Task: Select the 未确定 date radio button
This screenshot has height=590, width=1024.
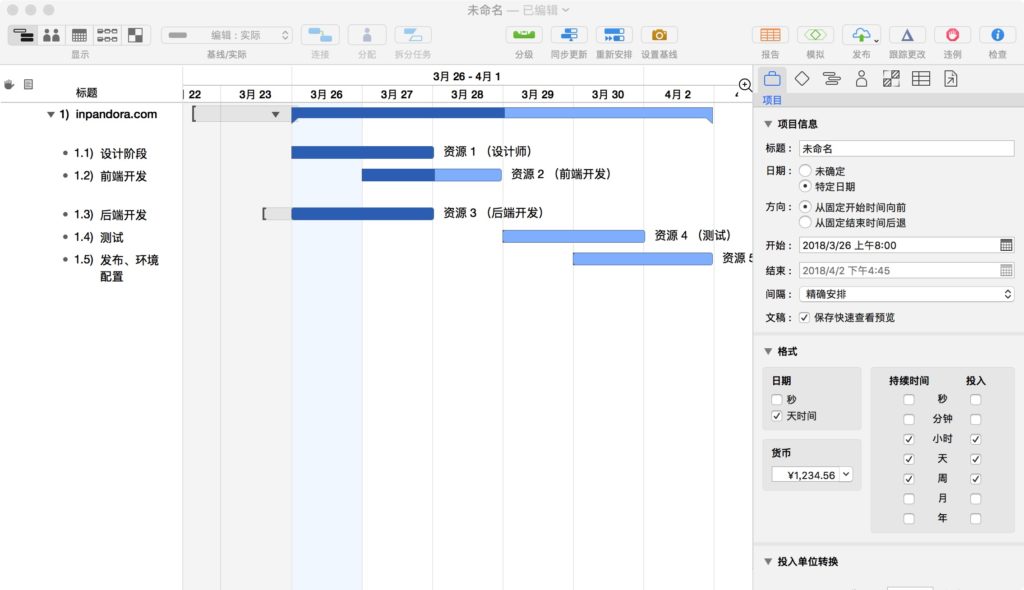Action: click(x=805, y=171)
